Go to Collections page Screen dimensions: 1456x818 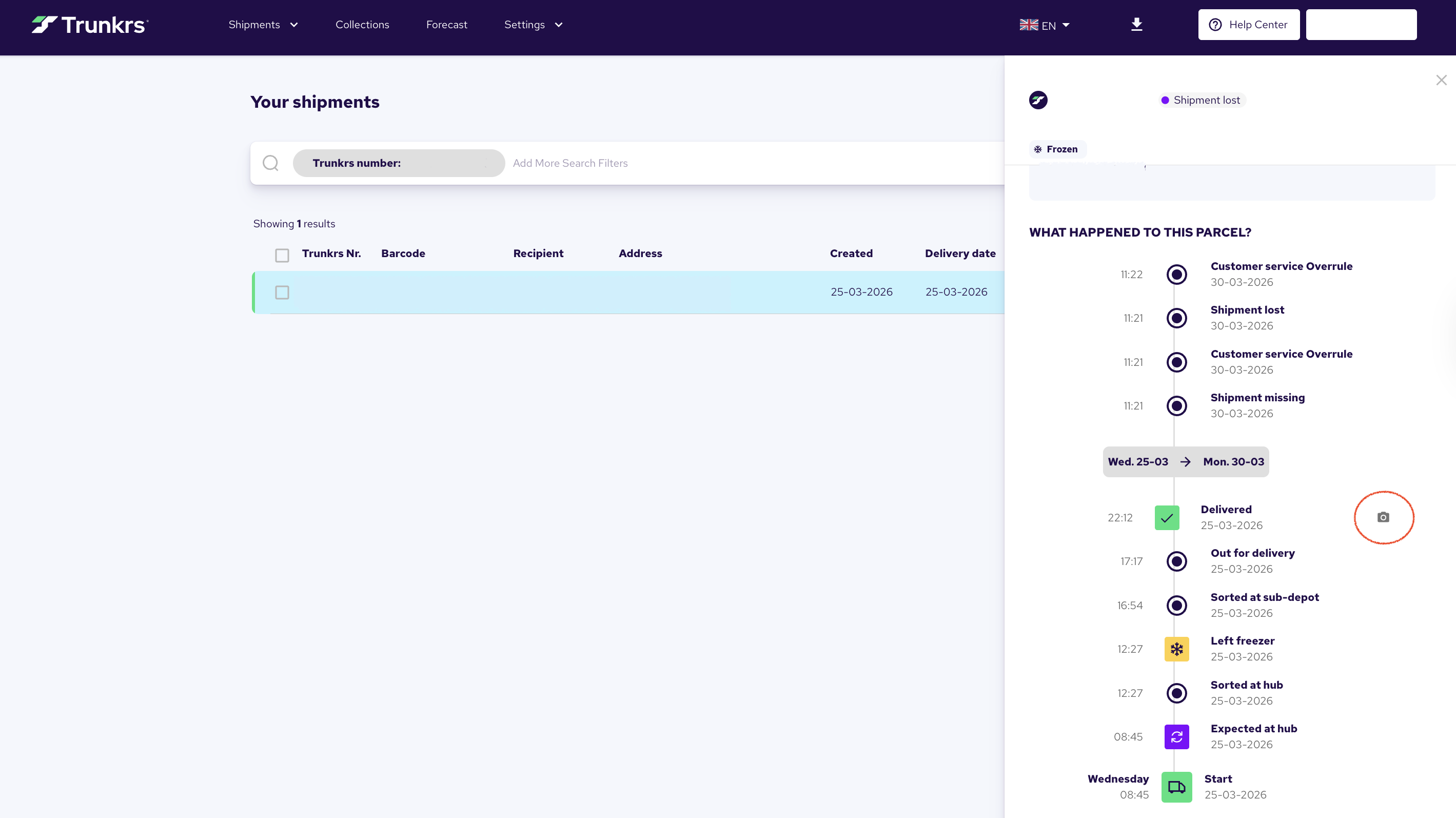[362, 24]
